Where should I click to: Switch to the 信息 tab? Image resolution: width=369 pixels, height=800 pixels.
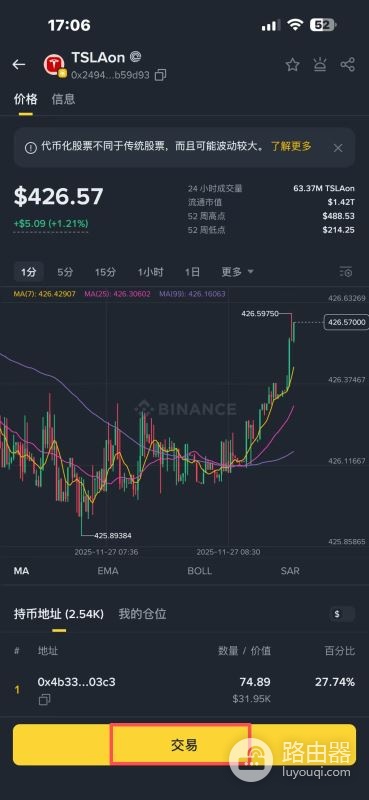[x=63, y=99]
